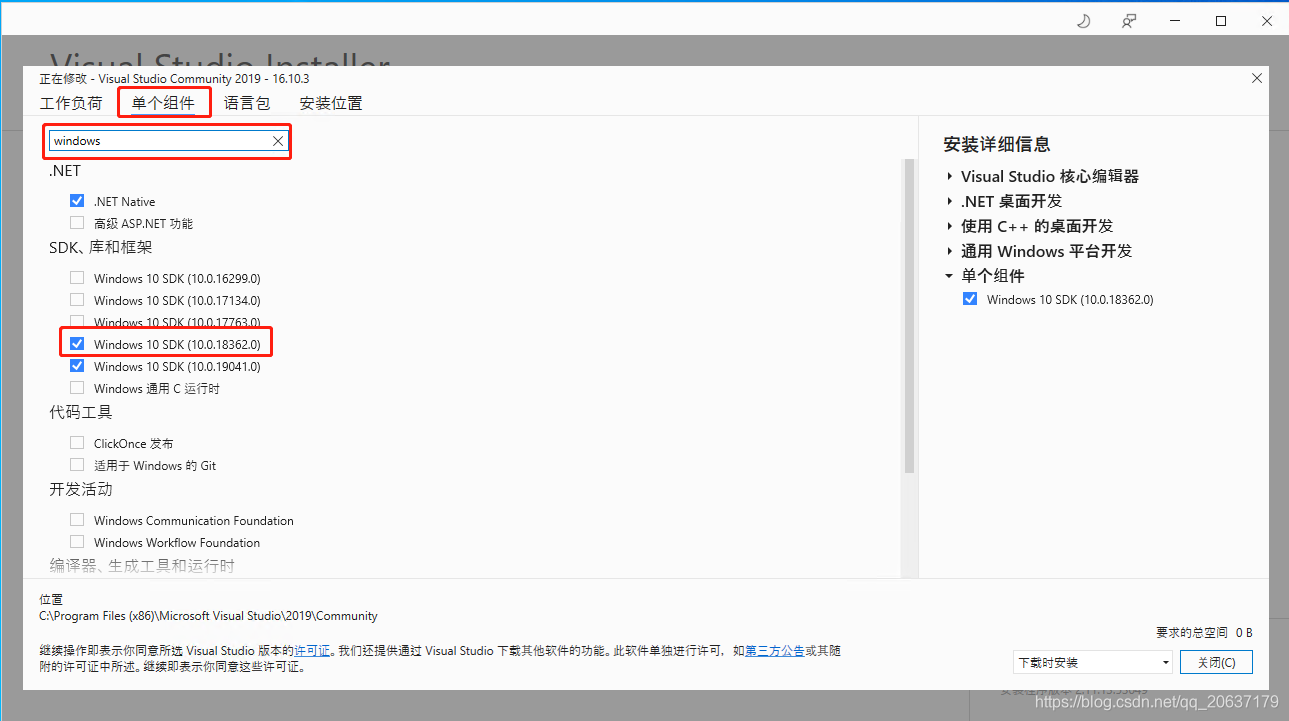Check Windows 10 SDK (10.0.17134.0)
Image resolution: width=1289 pixels, height=721 pixels.
[x=77, y=300]
